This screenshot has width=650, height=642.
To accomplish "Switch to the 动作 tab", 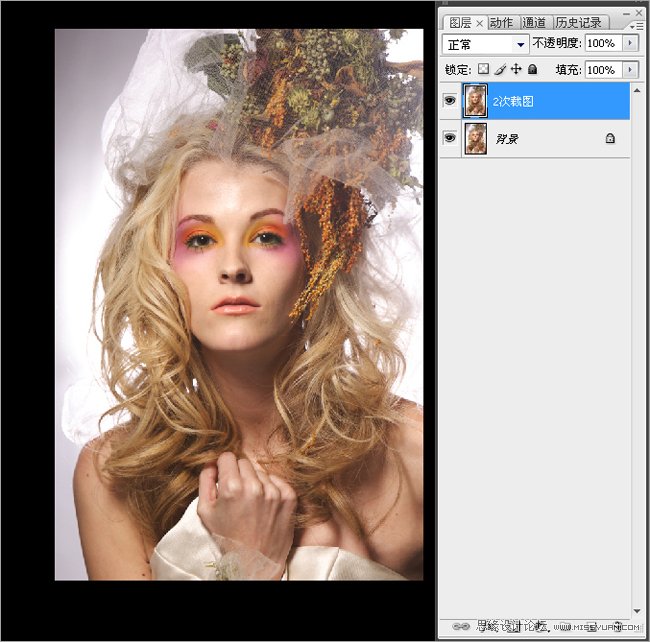I will click(501, 23).
